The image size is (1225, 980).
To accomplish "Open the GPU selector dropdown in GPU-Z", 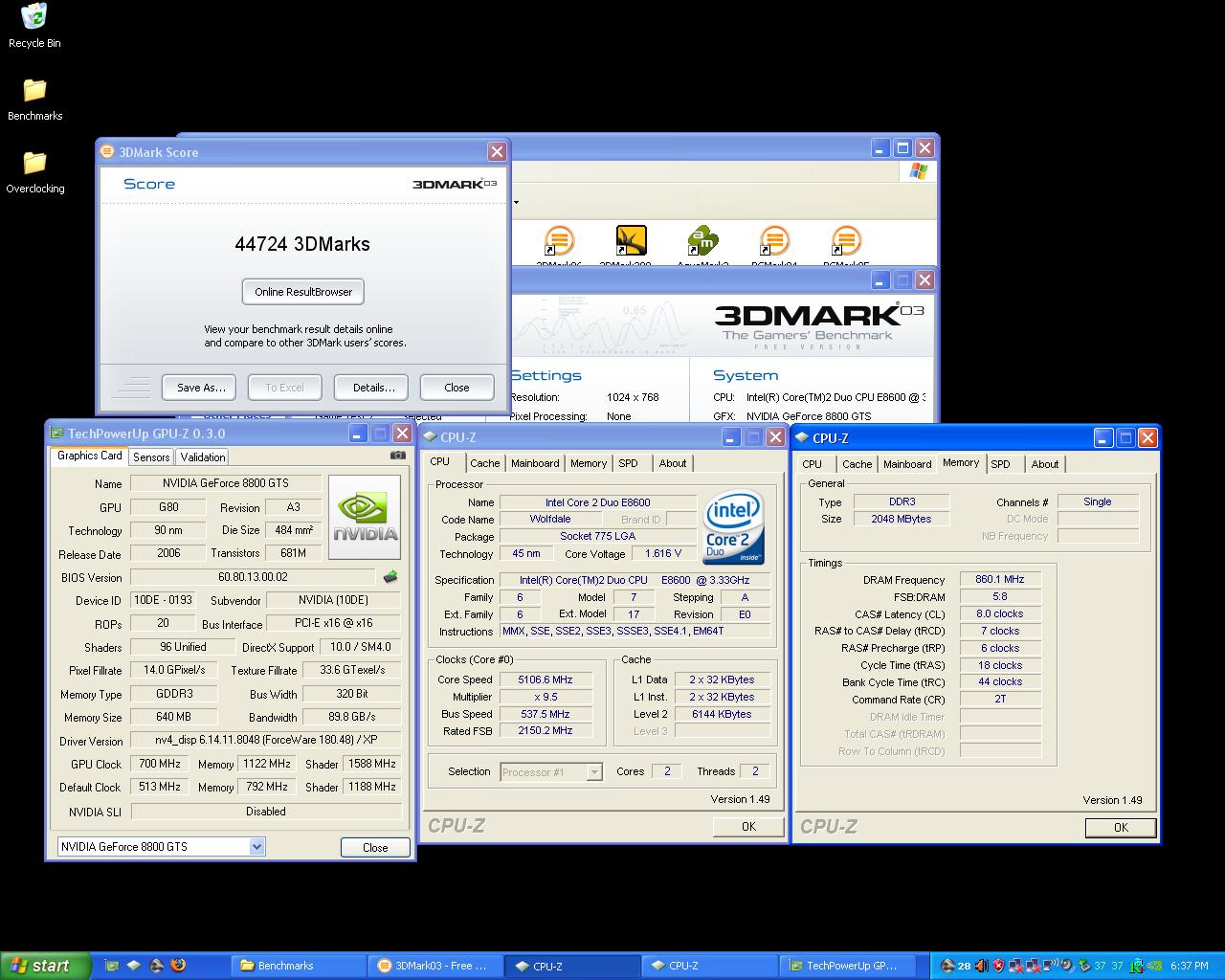I will click(256, 847).
